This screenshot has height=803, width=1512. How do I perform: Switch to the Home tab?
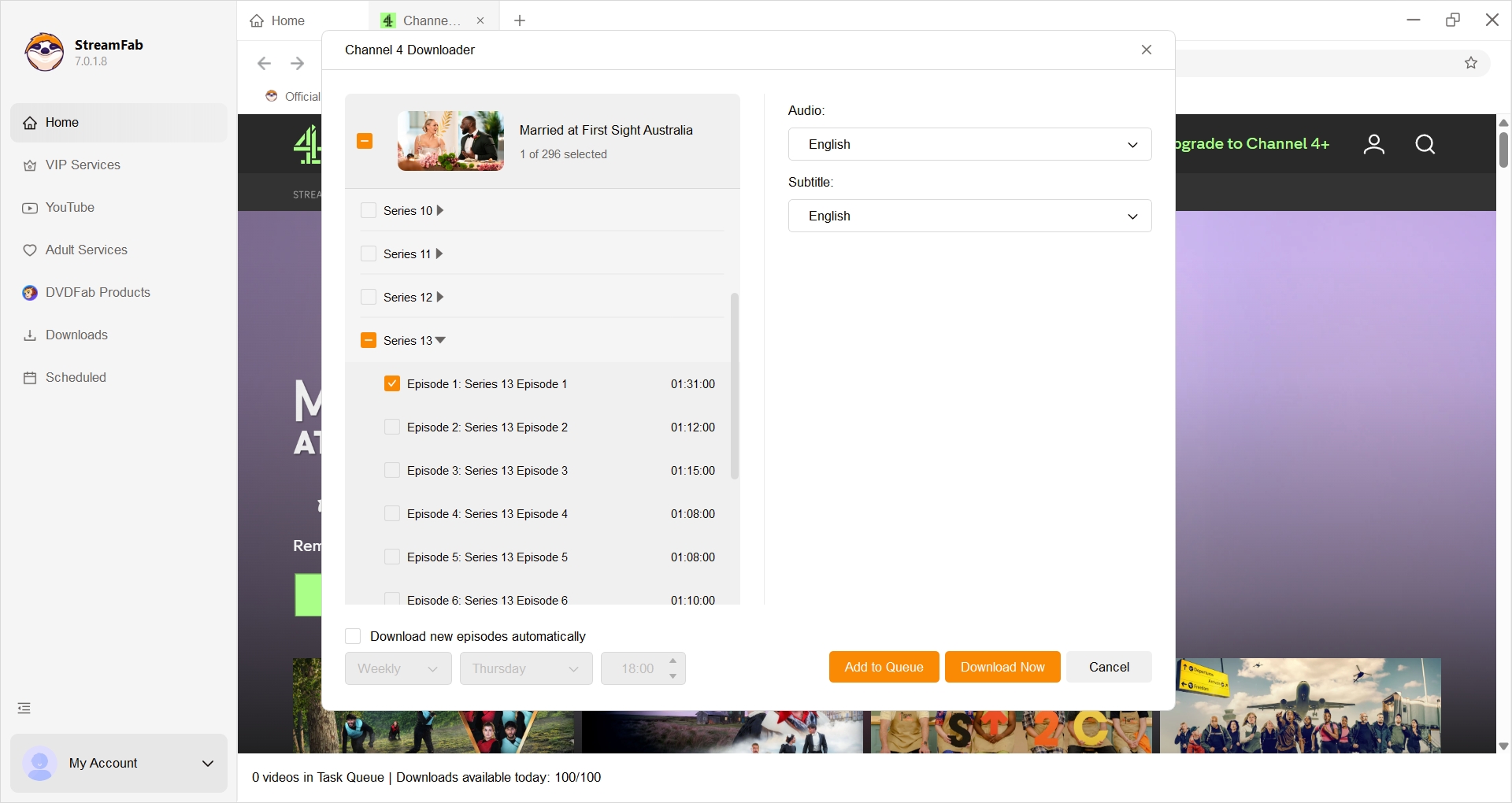pos(278,20)
